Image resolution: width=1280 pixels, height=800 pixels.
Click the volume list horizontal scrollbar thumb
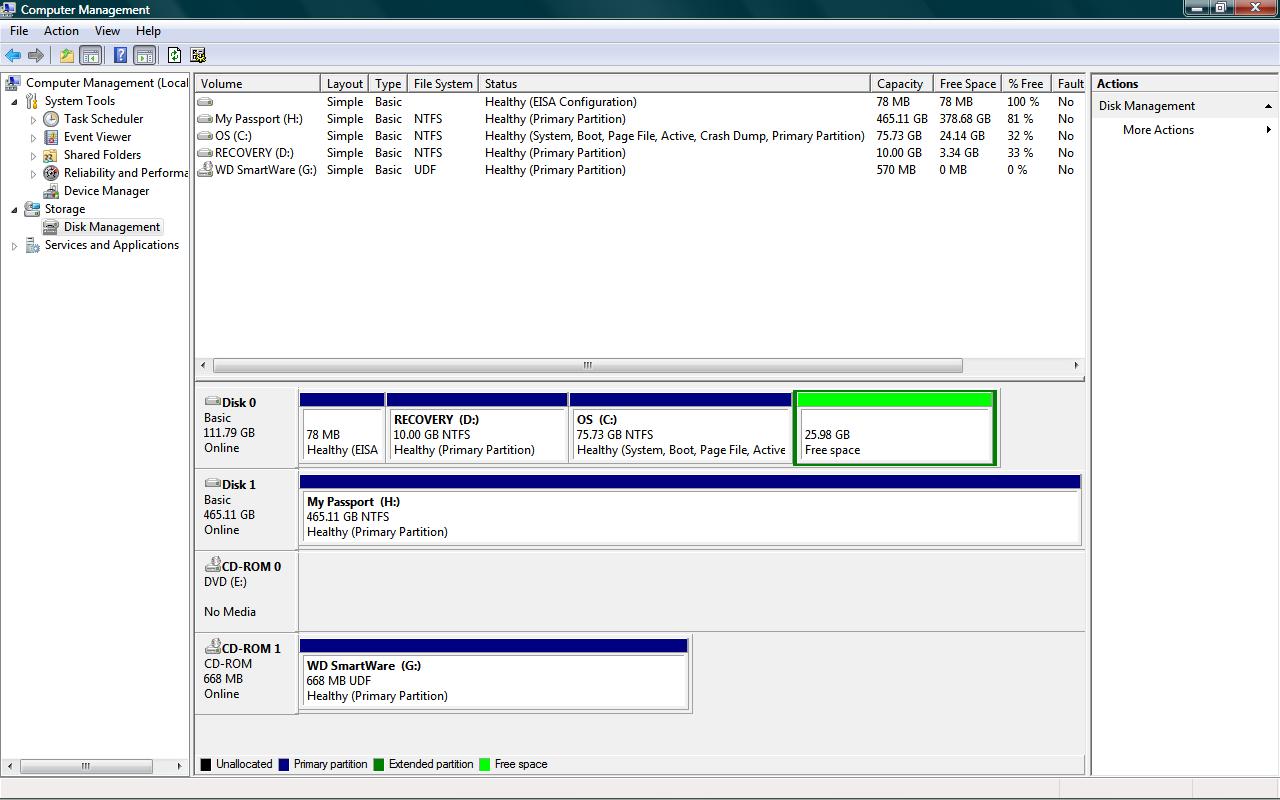(588, 365)
